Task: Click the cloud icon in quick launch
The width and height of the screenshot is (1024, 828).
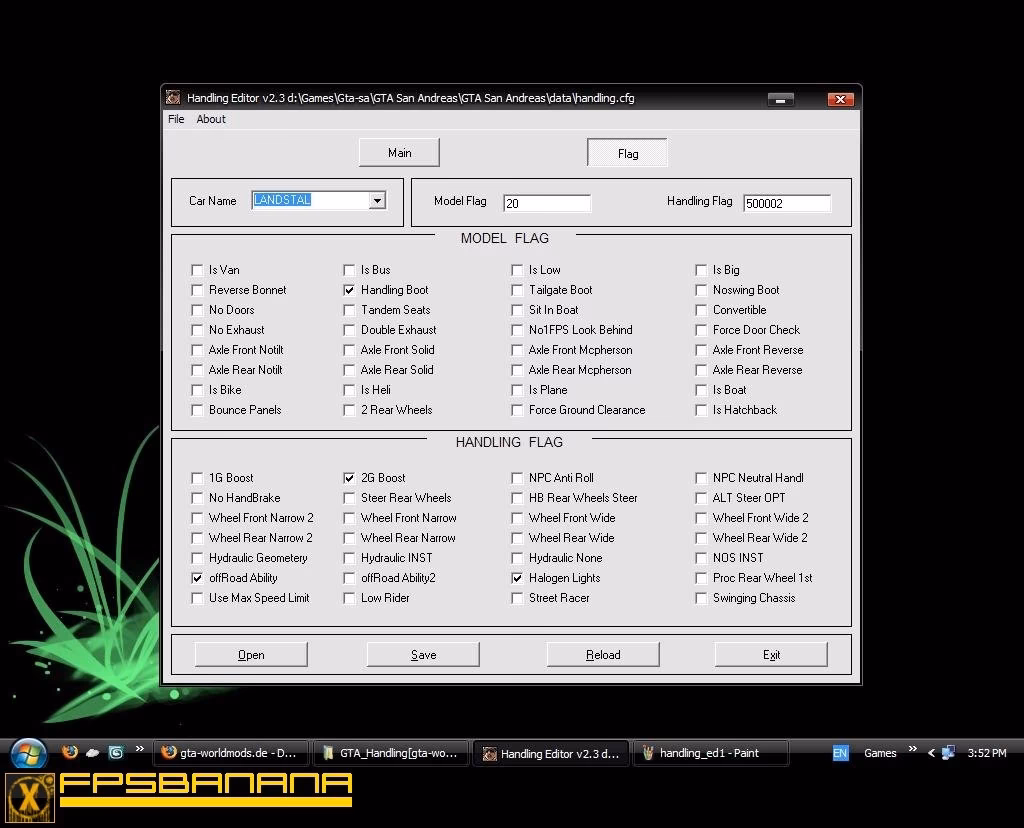Action: (x=93, y=753)
